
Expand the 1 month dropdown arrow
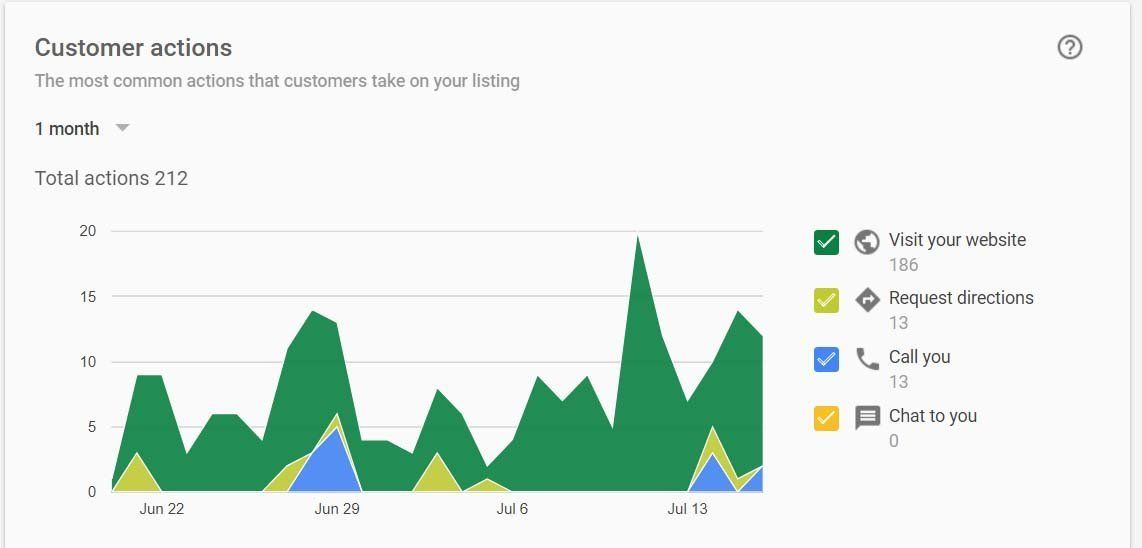tap(122, 128)
